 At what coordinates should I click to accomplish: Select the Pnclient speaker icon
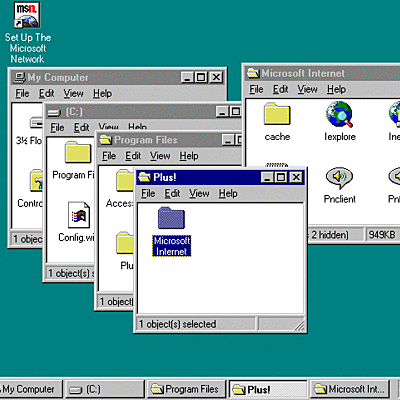click(339, 177)
